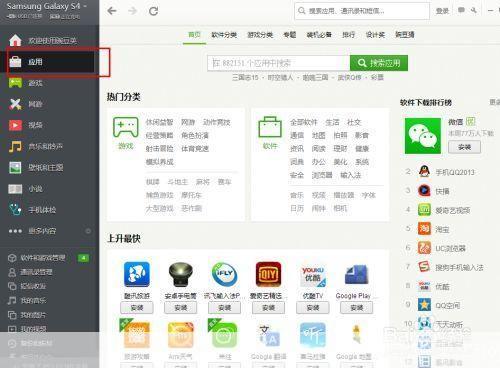The width and height of the screenshot is (500, 368).
Task: Click the green 游戏 gamepad category icon
Action: (126, 127)
